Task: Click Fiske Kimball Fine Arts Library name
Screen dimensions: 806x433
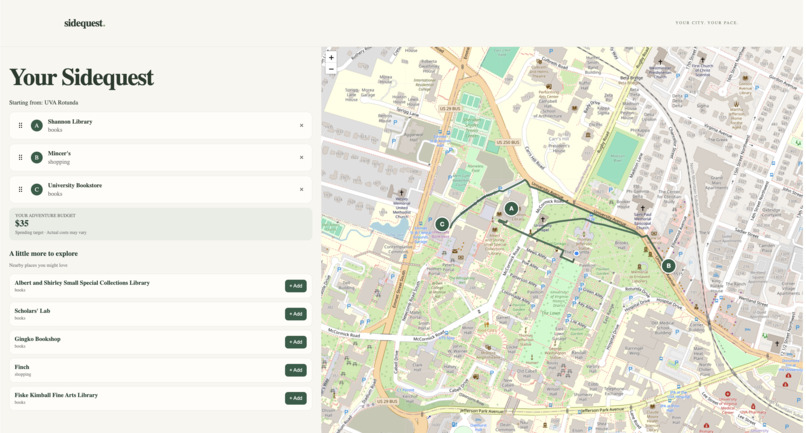Action: pos(56,395)
